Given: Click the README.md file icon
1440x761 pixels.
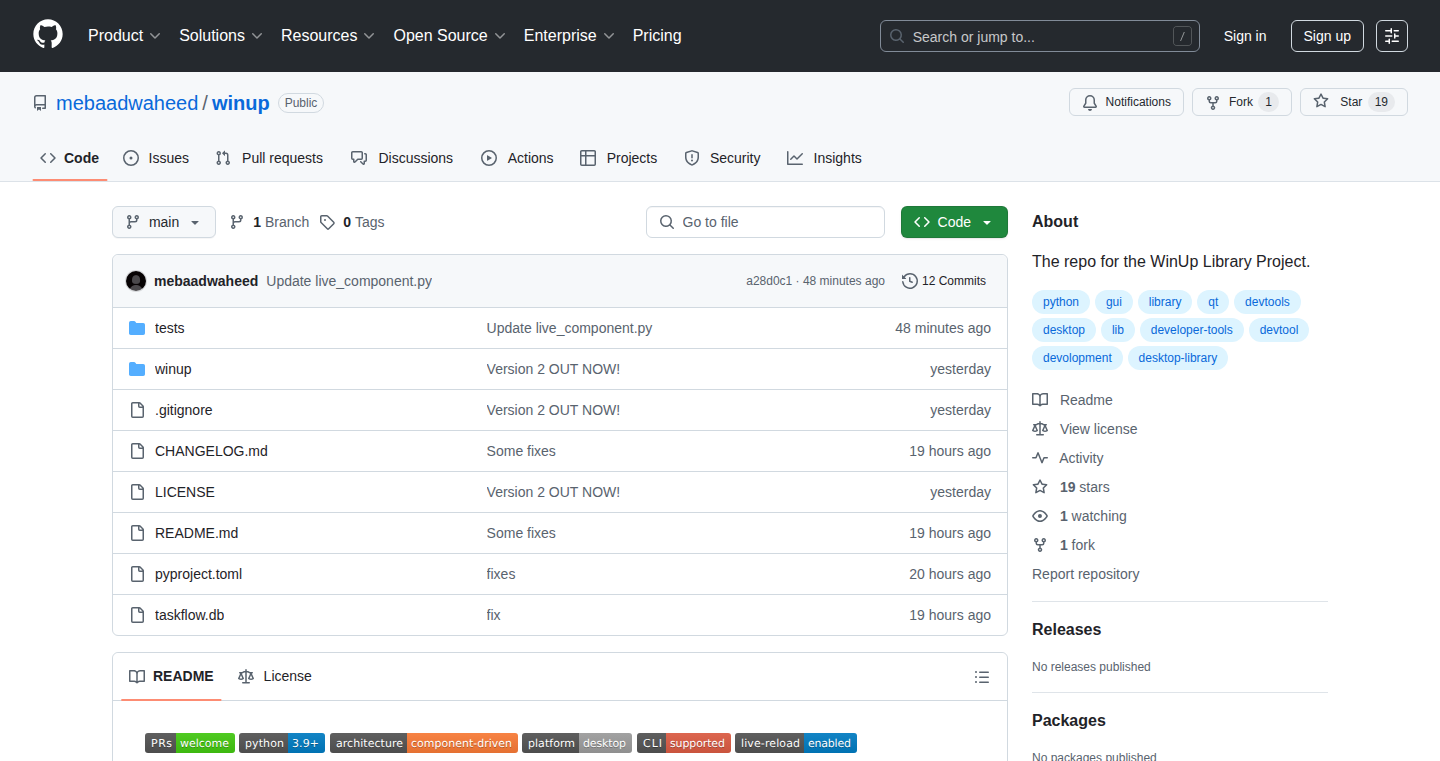Looking at the screenshot, I should [137, 533].
